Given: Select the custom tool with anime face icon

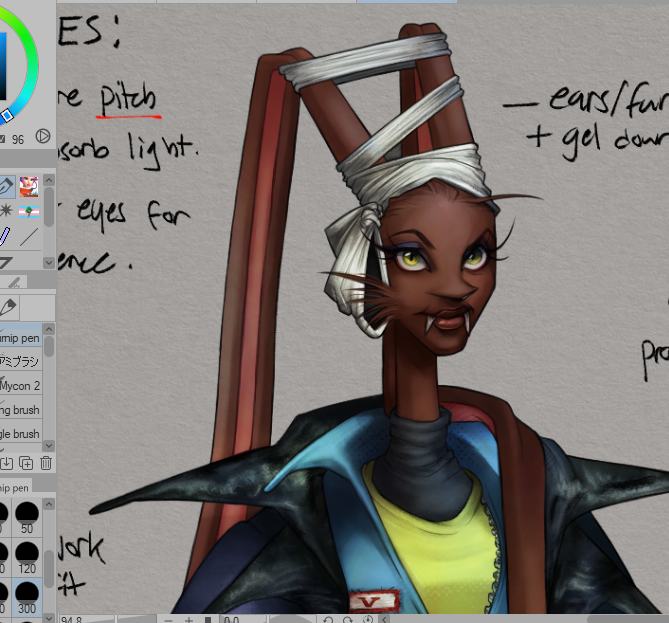Looking at the screenshot, I should pyautogui.click(x=29, y=186).
